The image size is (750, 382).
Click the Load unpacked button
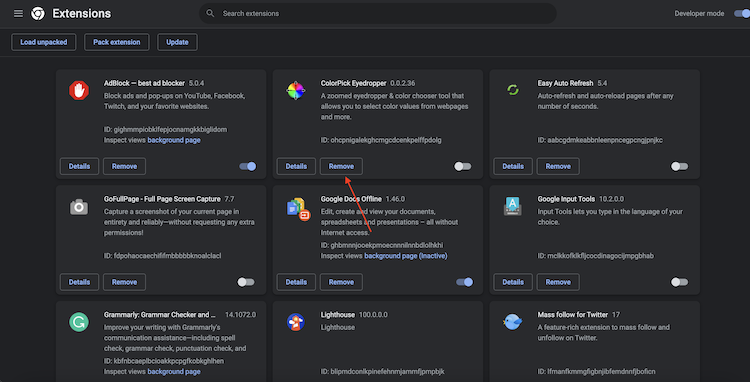pyautogui.click(x=44, y=42)
